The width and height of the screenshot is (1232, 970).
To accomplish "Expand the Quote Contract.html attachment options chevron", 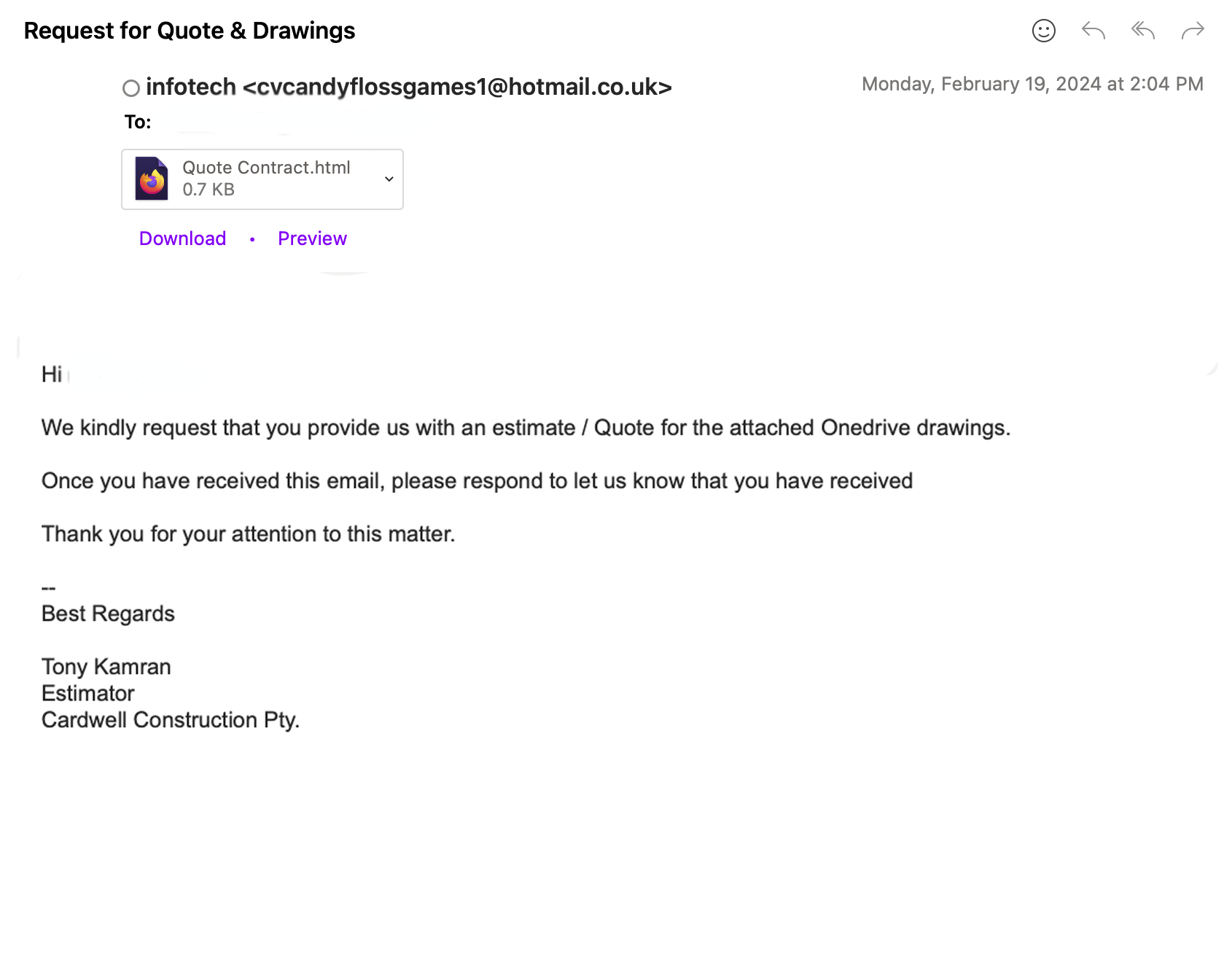I will tap(389, 179).
